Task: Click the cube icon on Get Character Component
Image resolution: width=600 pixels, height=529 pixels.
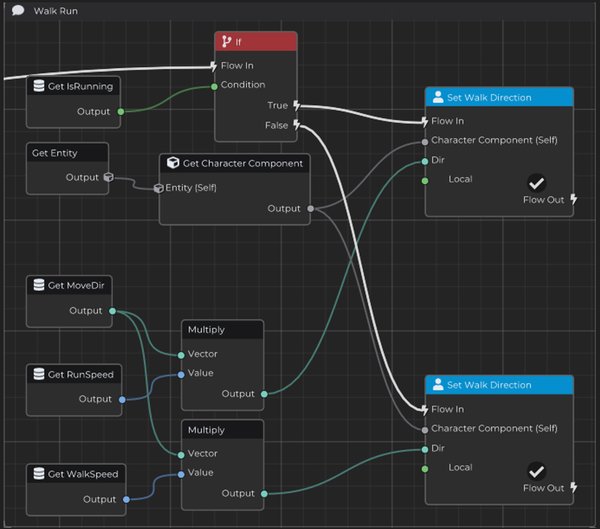Action: 173,163
